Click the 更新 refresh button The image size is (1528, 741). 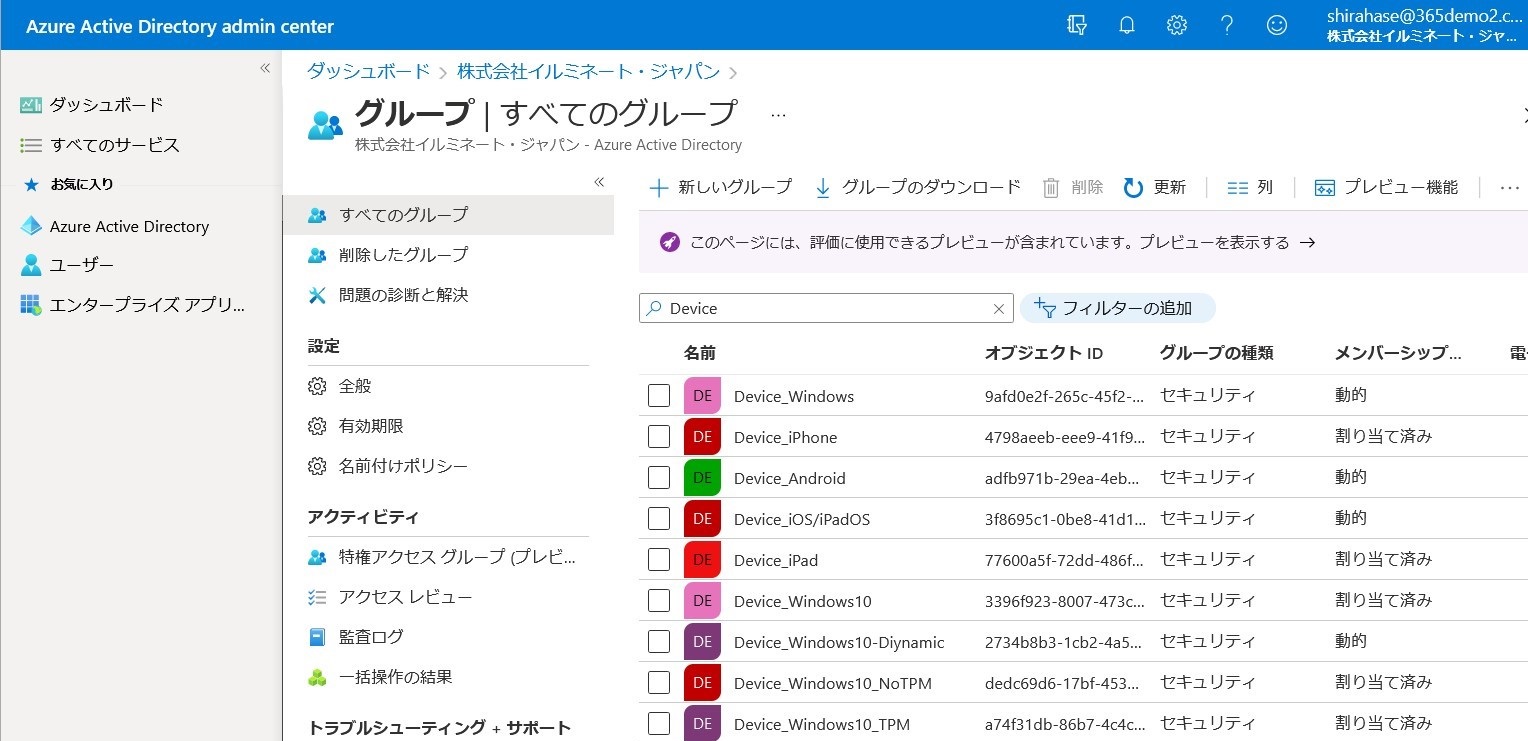coord(1155,187)
